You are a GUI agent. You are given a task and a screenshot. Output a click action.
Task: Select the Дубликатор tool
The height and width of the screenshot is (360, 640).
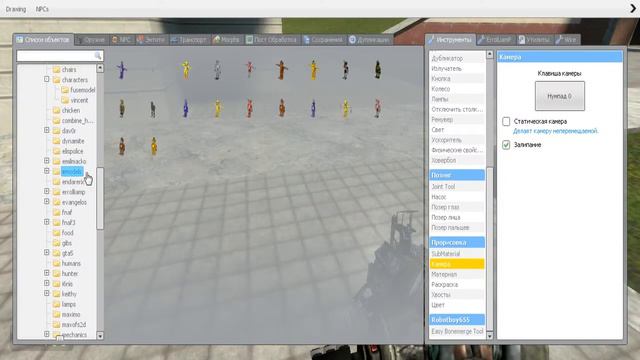(457, 58)
